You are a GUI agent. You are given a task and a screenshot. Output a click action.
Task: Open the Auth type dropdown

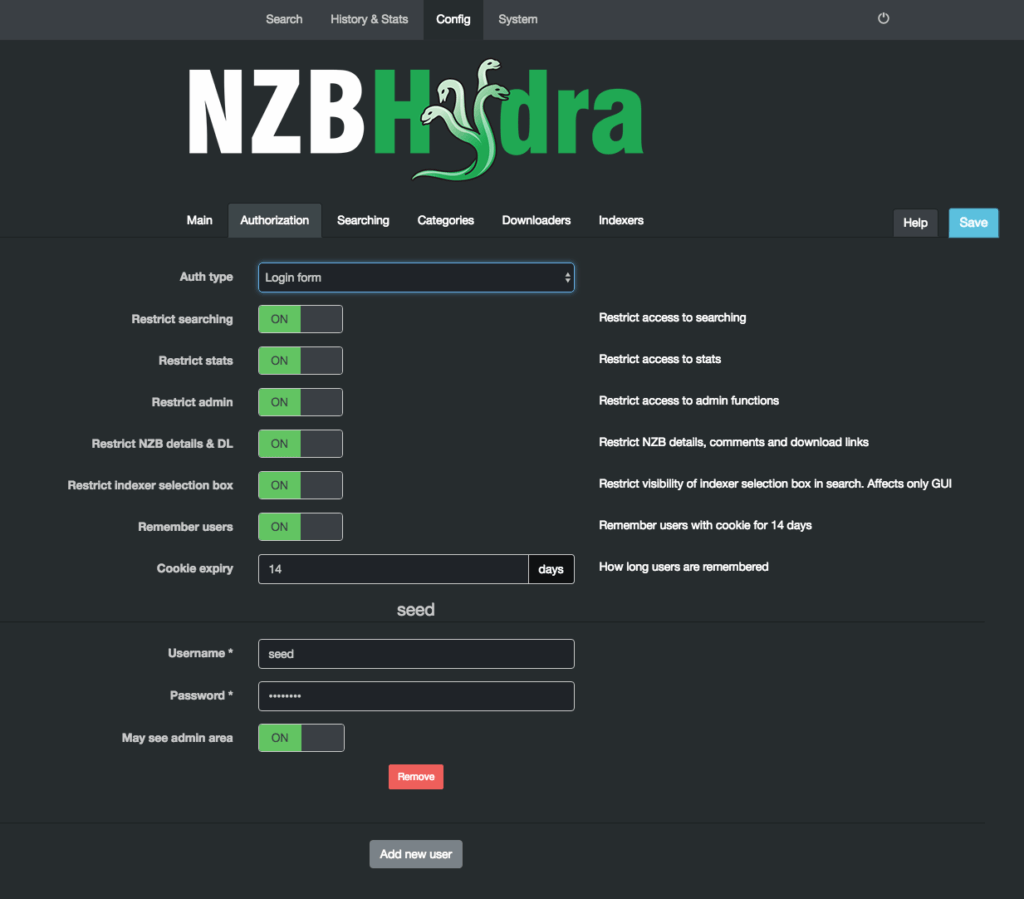416,277
